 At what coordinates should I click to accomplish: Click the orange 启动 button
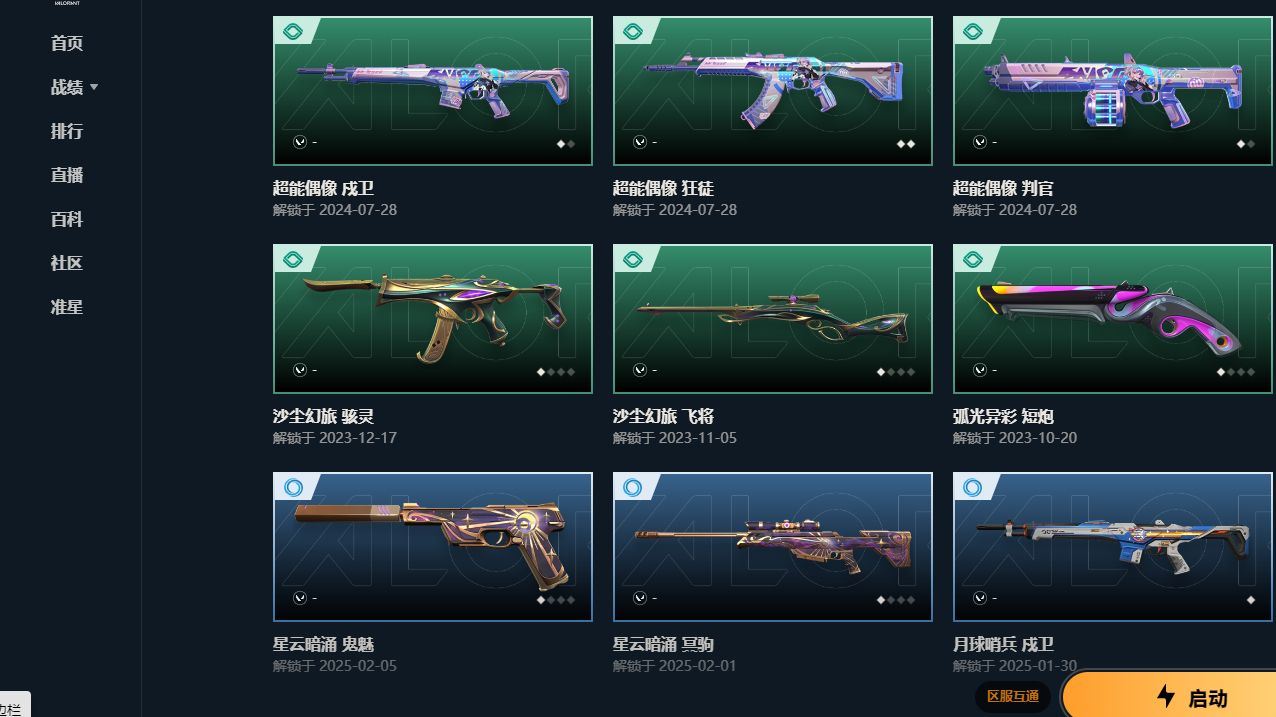1170,696
